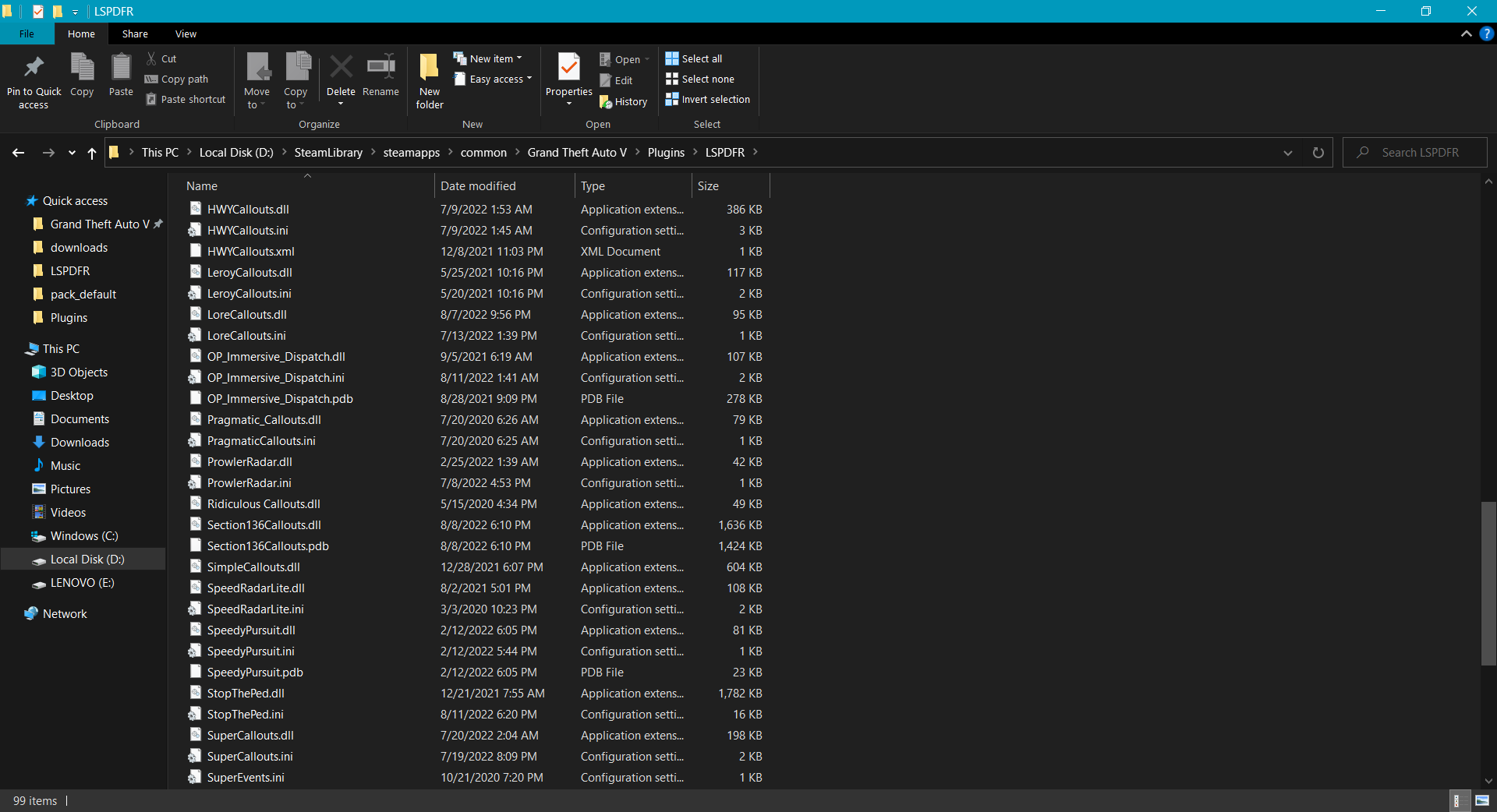The image size is (1497, 812).
Task: Click Invert selection in the ribbon
Action: pos(707,100)
